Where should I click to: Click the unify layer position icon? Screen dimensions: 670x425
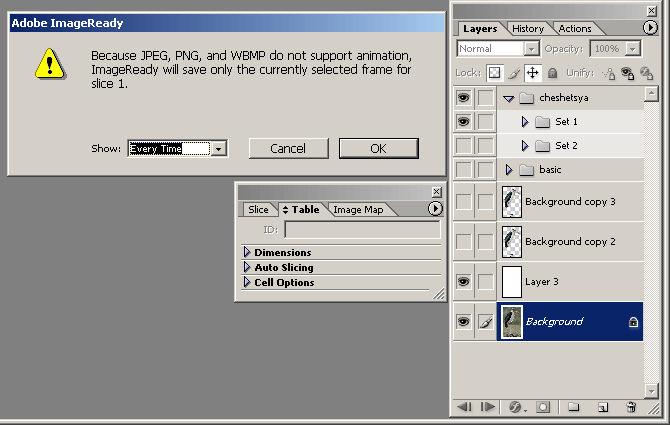[608, 74]
